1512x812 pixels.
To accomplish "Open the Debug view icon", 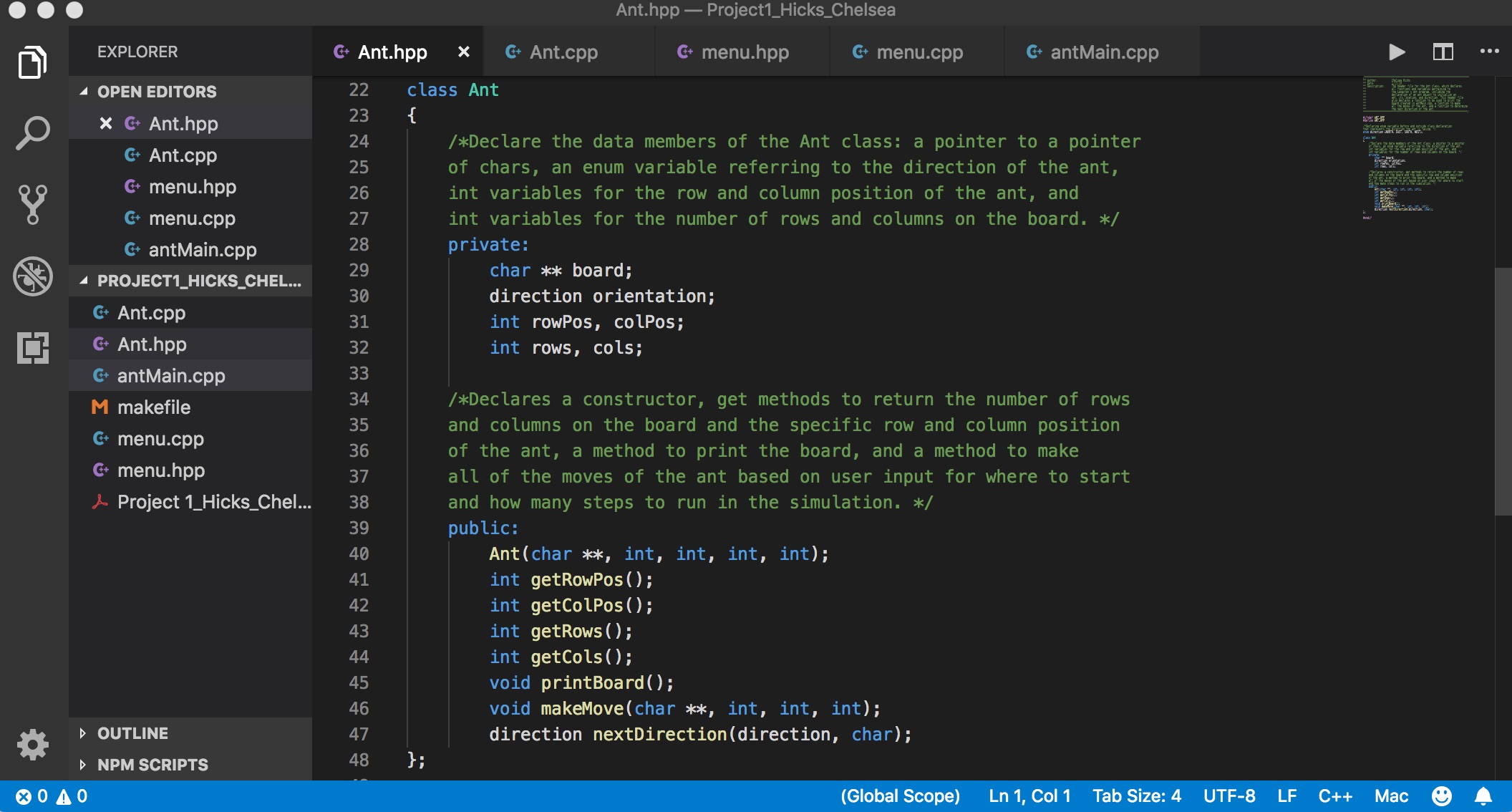I will [33, 276].
